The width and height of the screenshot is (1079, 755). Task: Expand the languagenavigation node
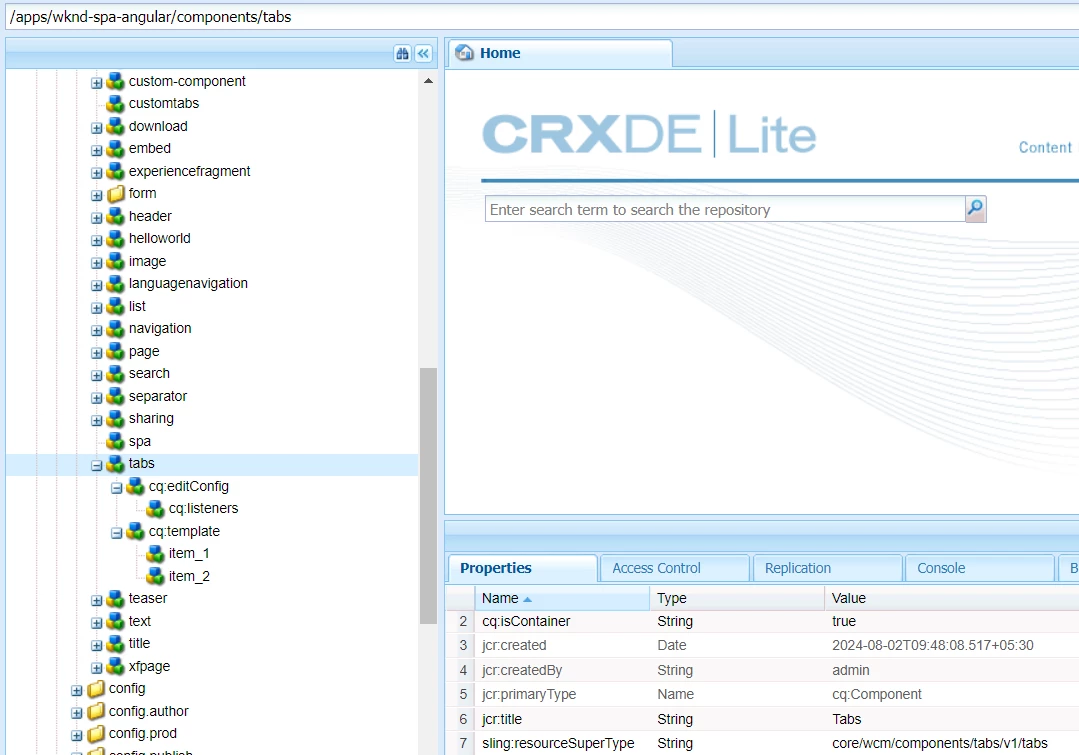pyautogui.click(x=97, y=286)
